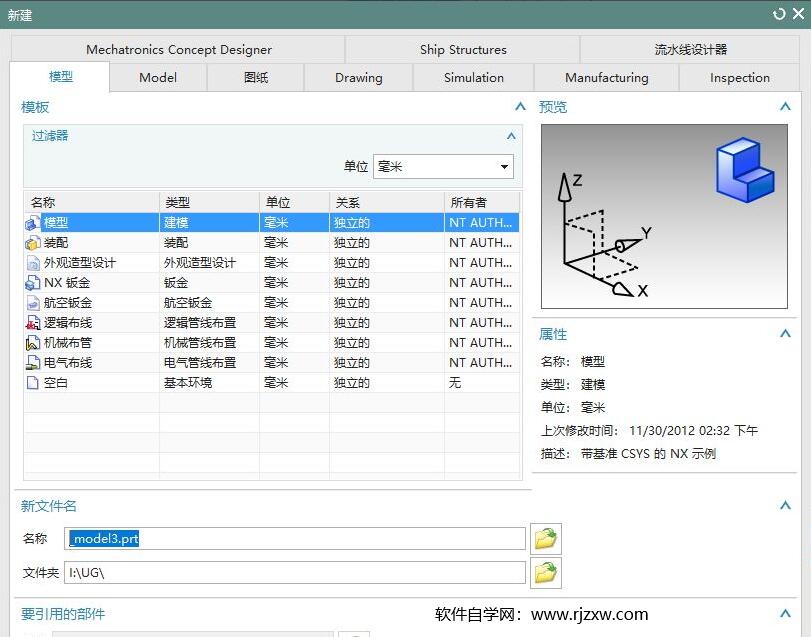The width and height of the screenshot is (811, 637).
Task: Switch to the Model tab
Action: point(158,78)
